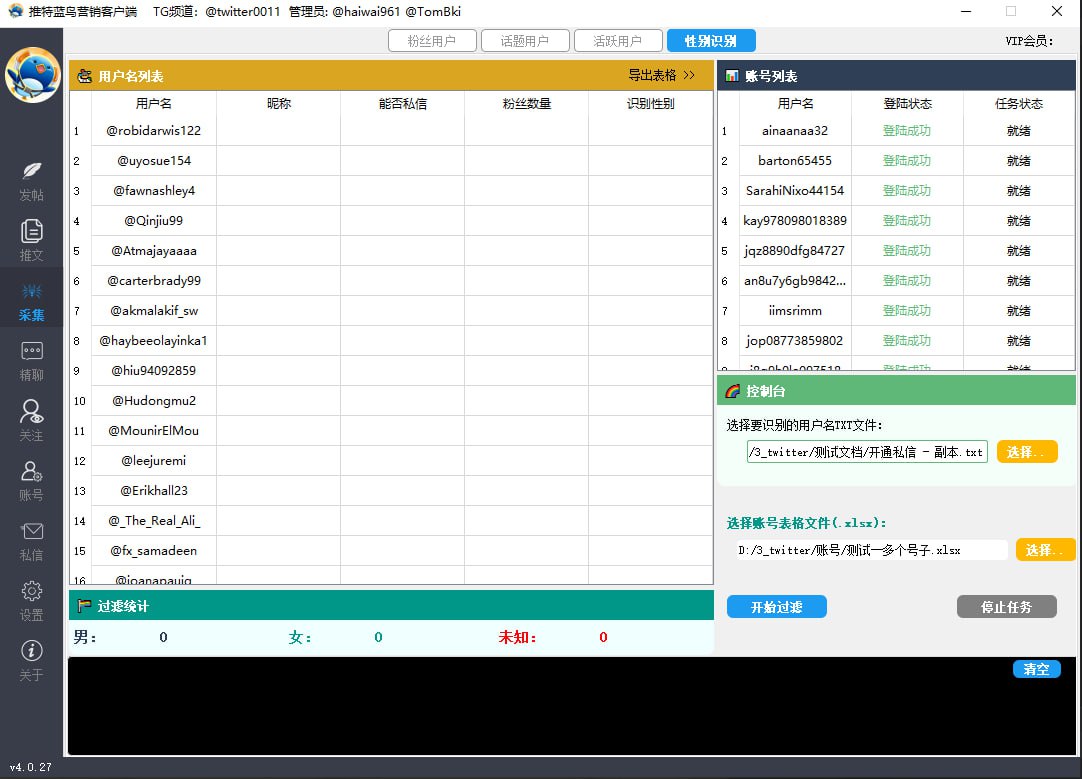Open the 推文 (tweets) sidebar icon

[x=31, y=232]
